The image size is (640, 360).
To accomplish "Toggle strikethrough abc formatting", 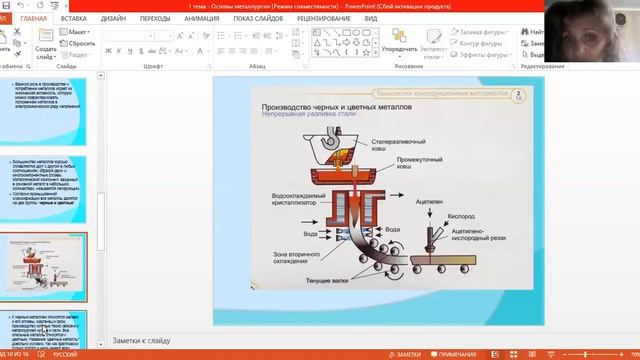I will tap(152, 51).
